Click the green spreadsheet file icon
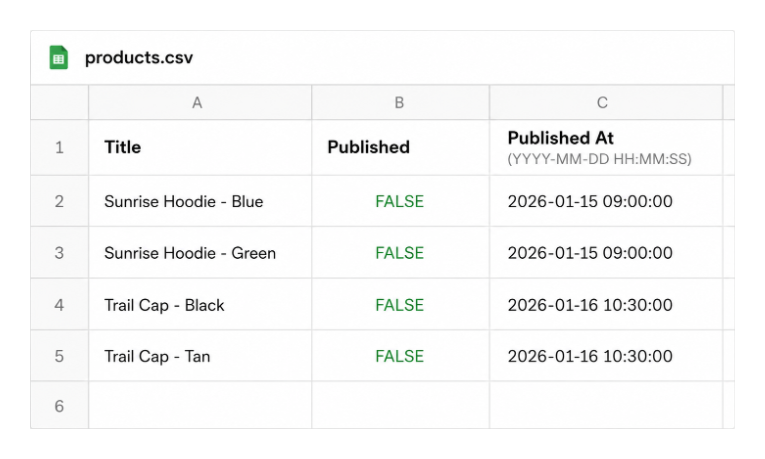Screen dimensions: 765x459 coord(59,58)
